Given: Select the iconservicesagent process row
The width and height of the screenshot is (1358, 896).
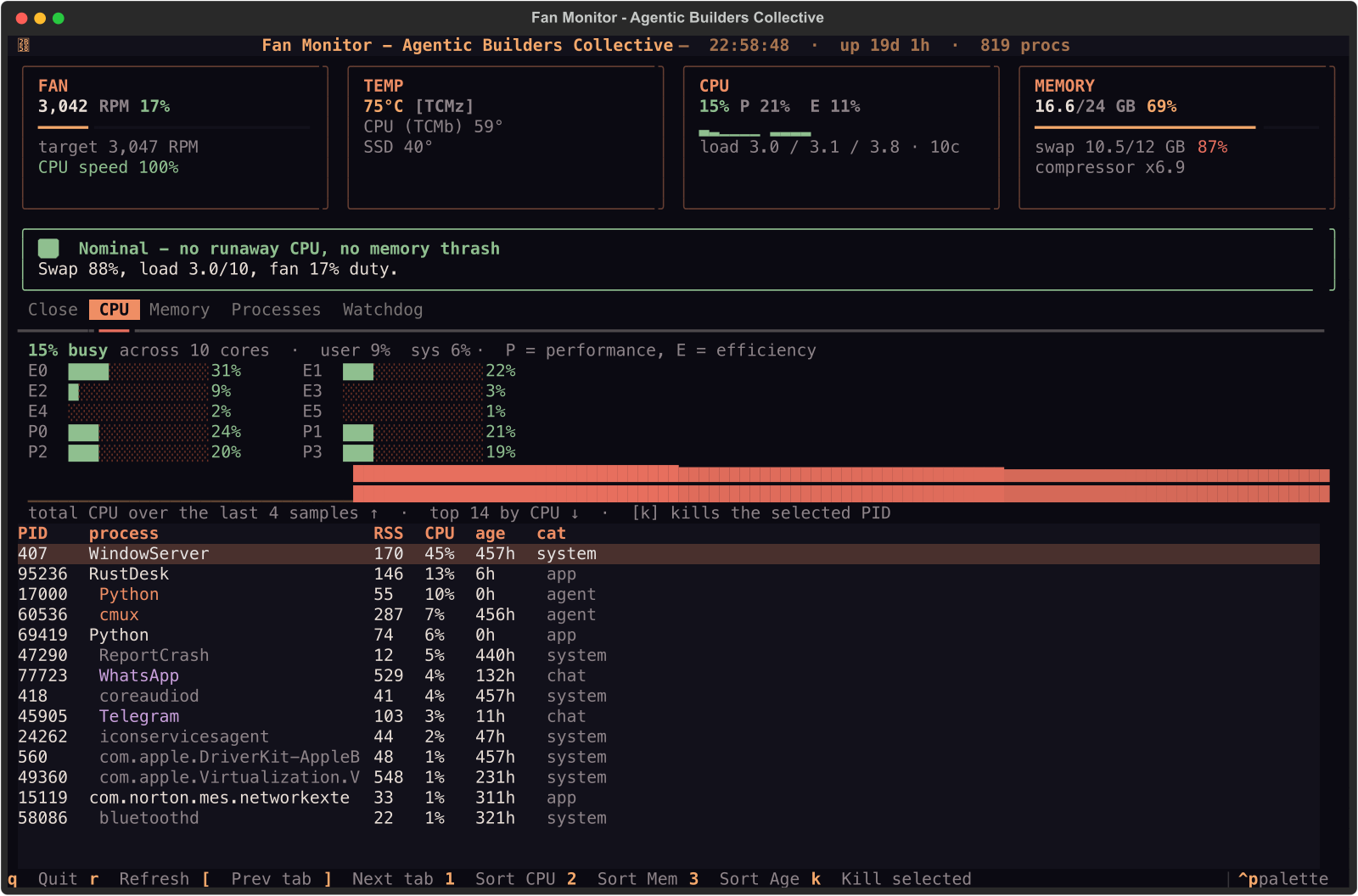Looking at the screenshot, I should 669,736.
